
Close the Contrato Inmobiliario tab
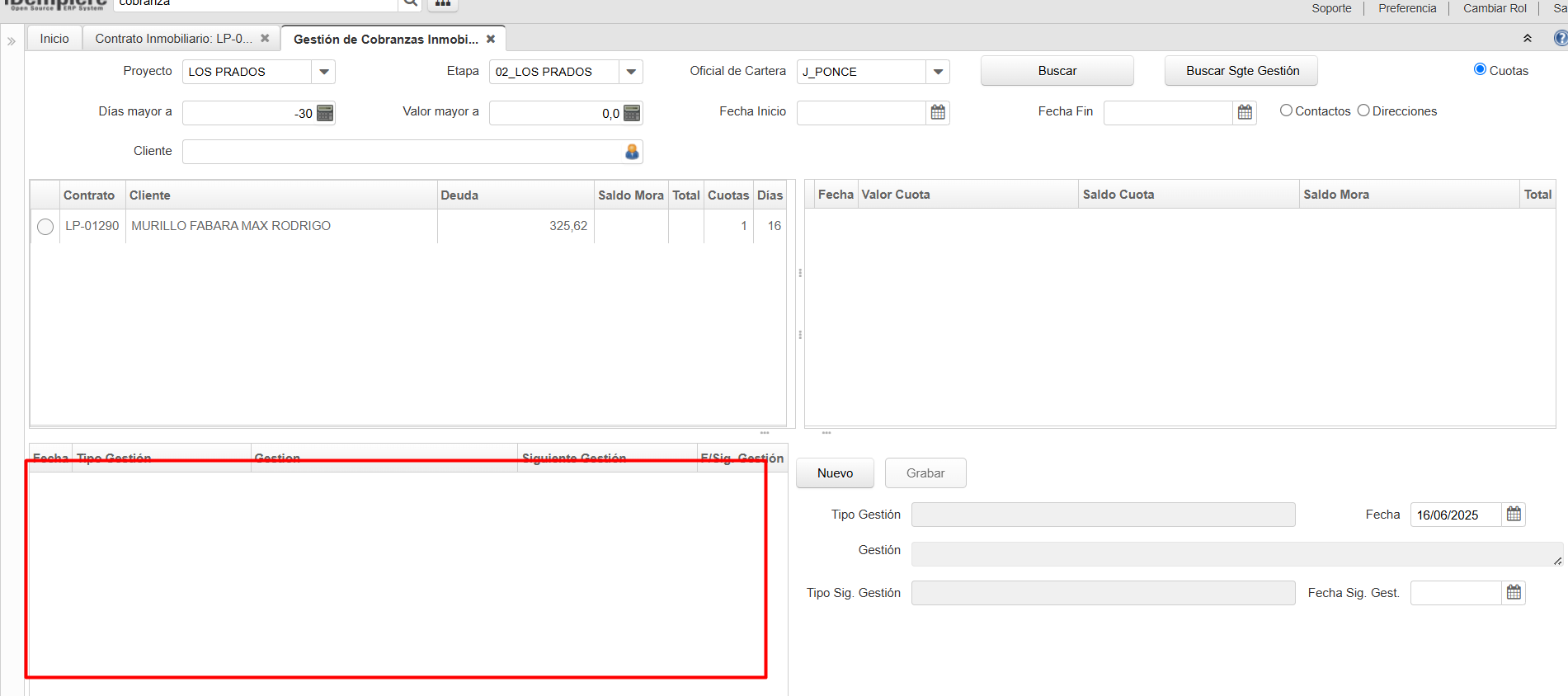click(265, 39)
